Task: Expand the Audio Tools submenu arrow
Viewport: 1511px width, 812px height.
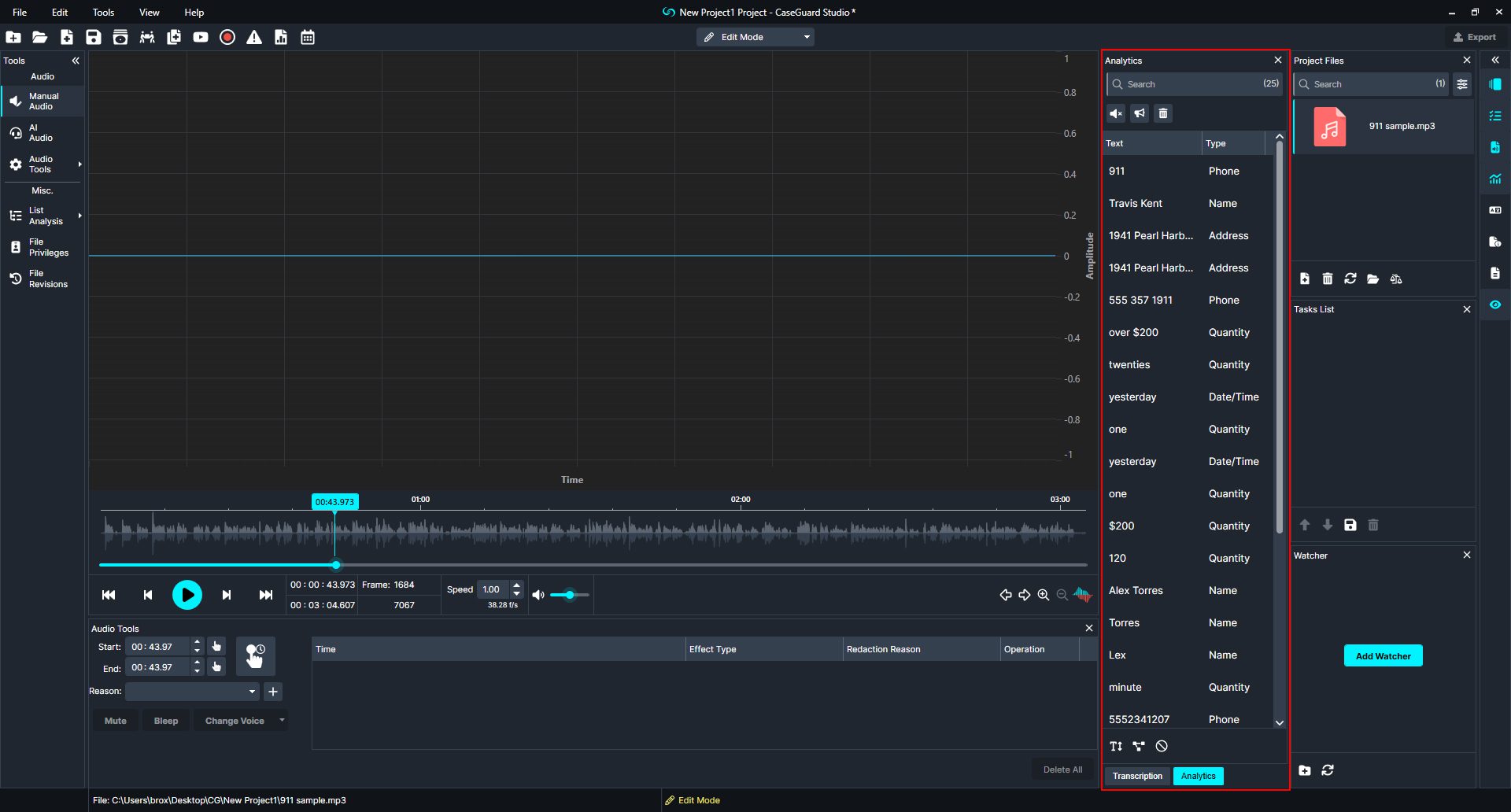Action: click(79, 164)
